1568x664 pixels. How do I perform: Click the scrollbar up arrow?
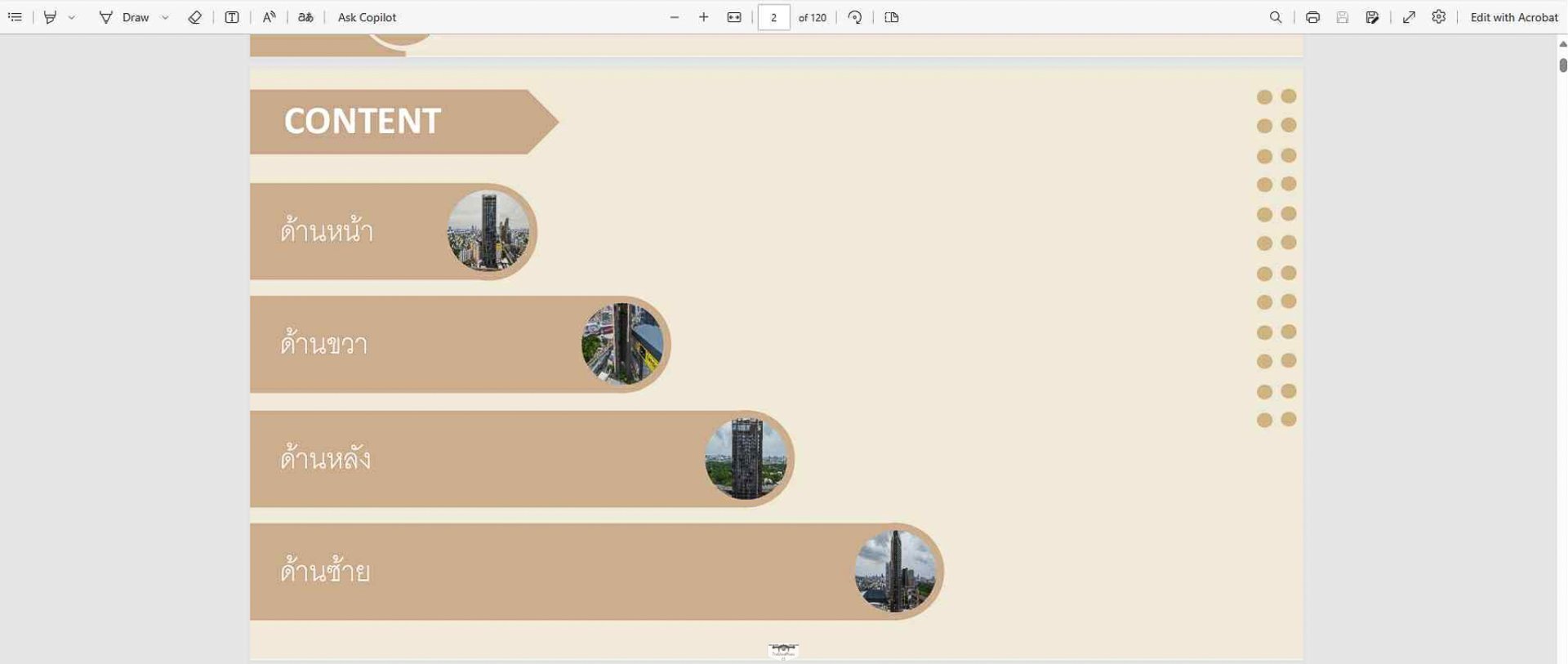(1563, 44)
